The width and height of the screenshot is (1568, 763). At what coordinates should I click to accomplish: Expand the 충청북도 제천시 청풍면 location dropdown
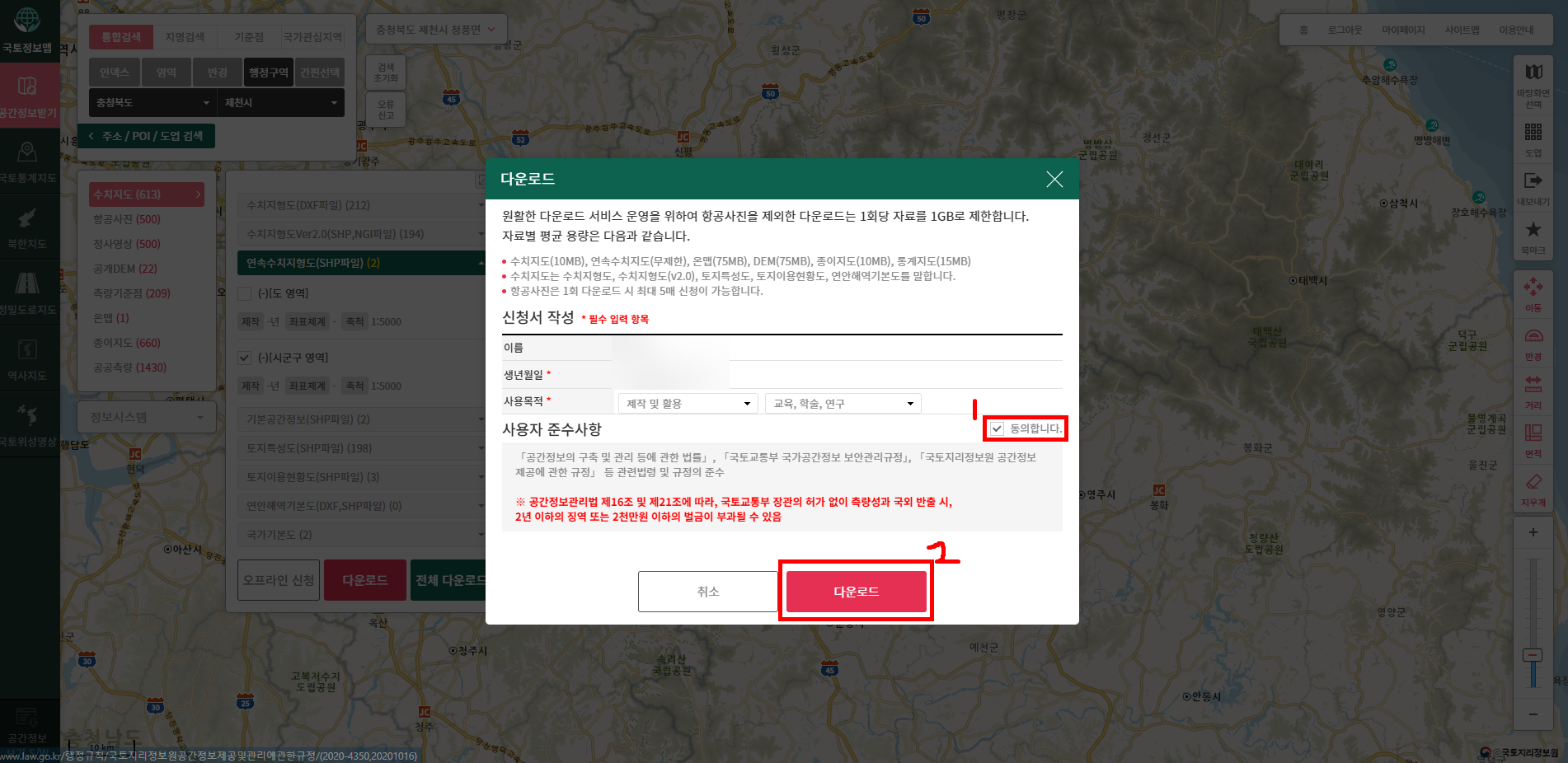click(x=436, y=30)
